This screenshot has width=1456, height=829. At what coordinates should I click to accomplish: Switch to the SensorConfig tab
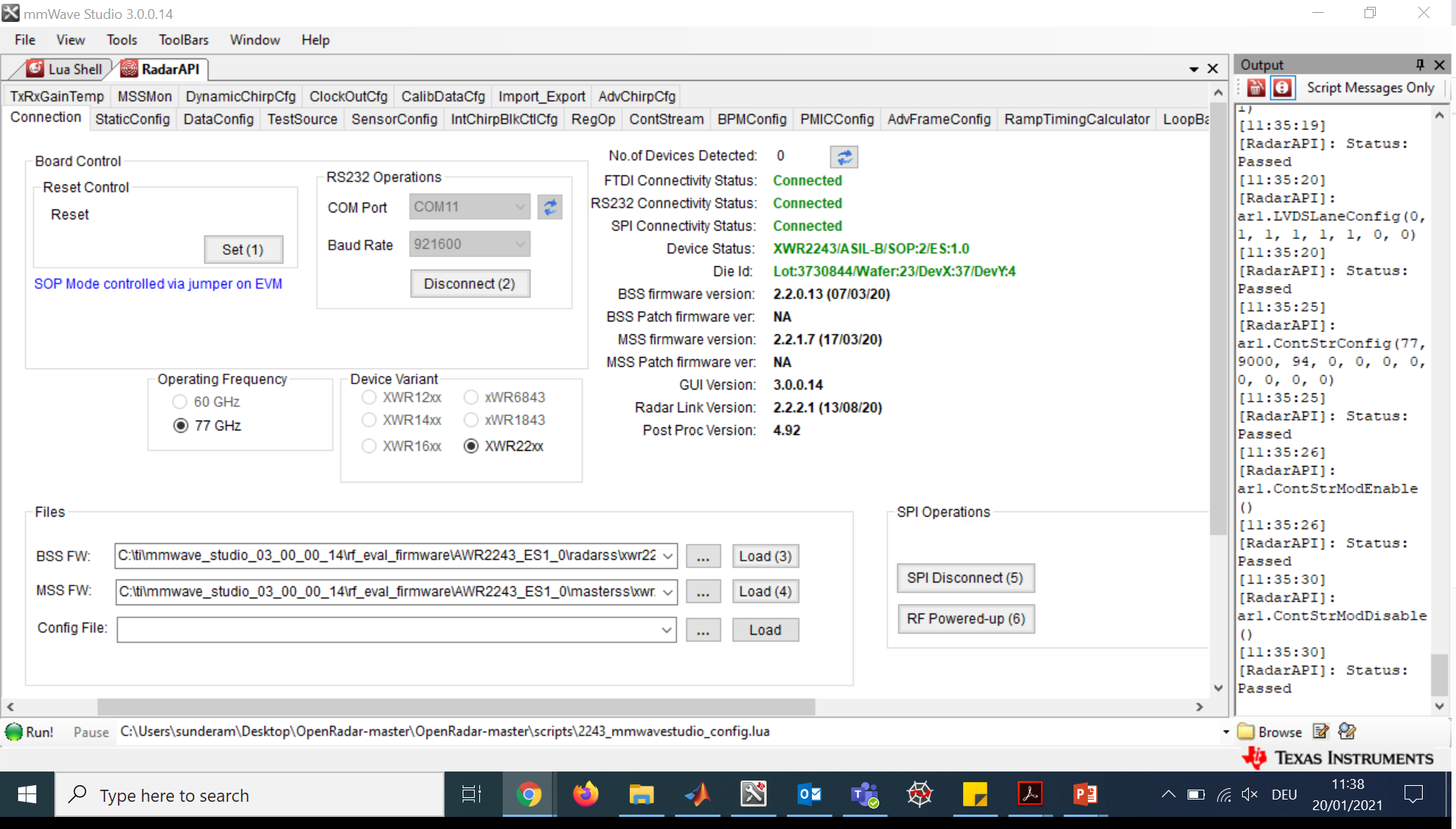coord(394,120)
